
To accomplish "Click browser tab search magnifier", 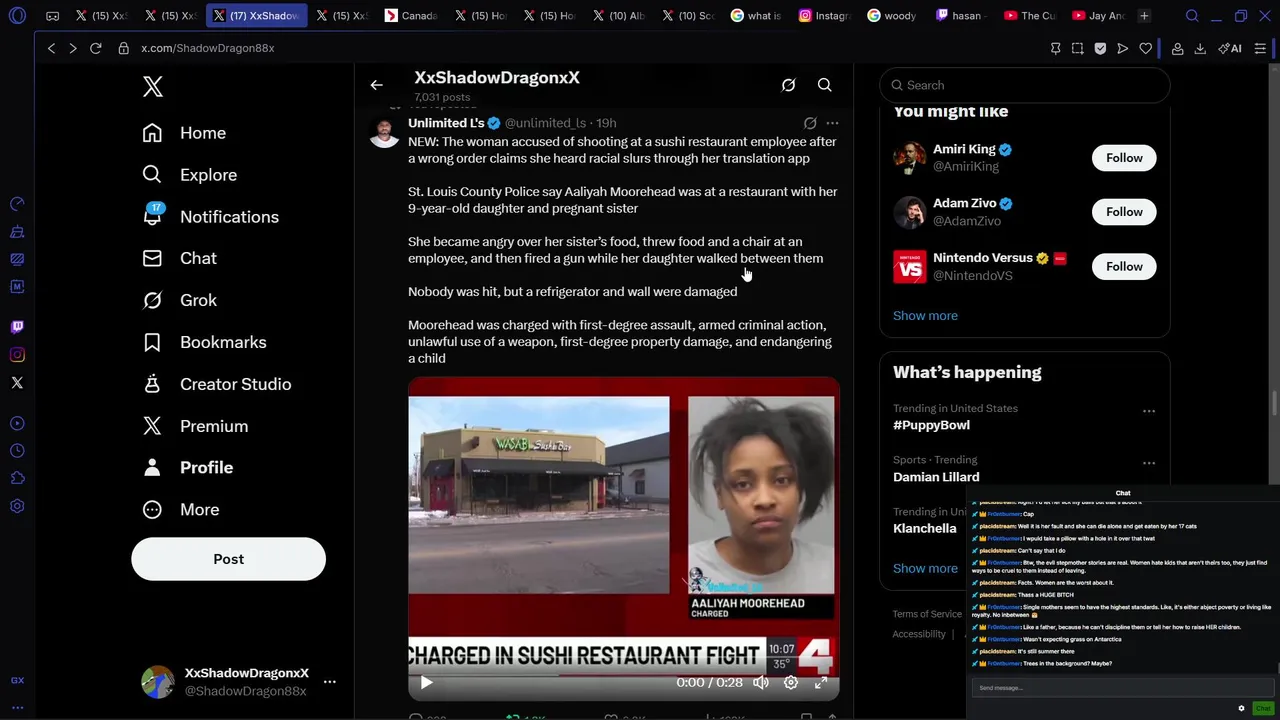I will point(1192,16).
